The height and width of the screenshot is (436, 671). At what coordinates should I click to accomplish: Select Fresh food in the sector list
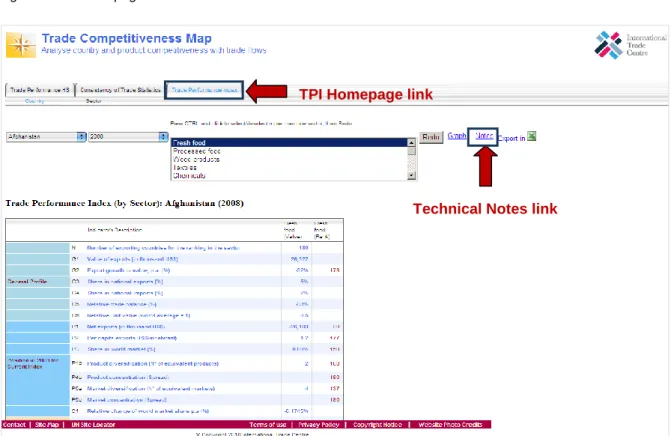pos(290,142)
